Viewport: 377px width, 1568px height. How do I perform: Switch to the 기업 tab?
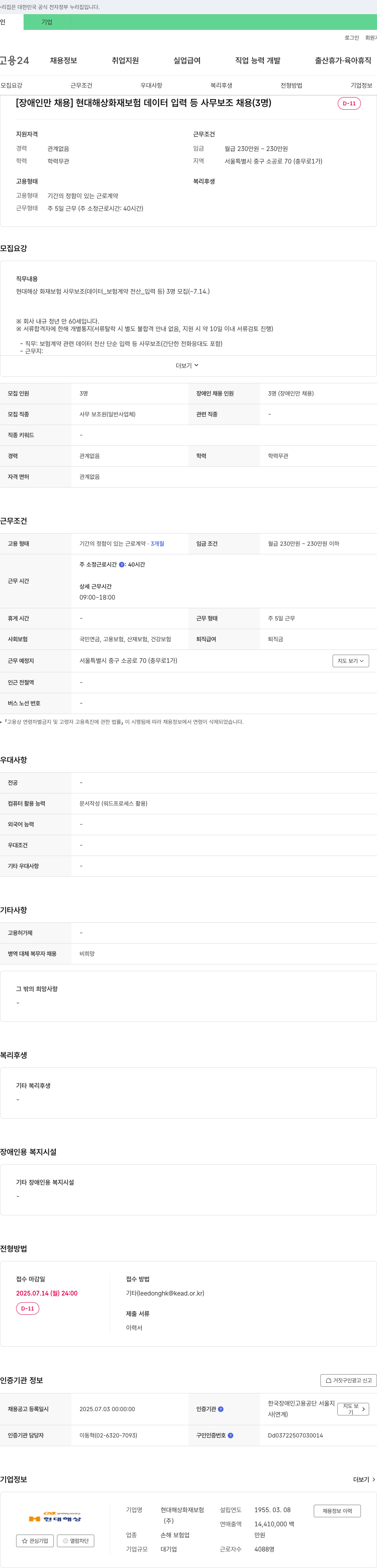47,22
